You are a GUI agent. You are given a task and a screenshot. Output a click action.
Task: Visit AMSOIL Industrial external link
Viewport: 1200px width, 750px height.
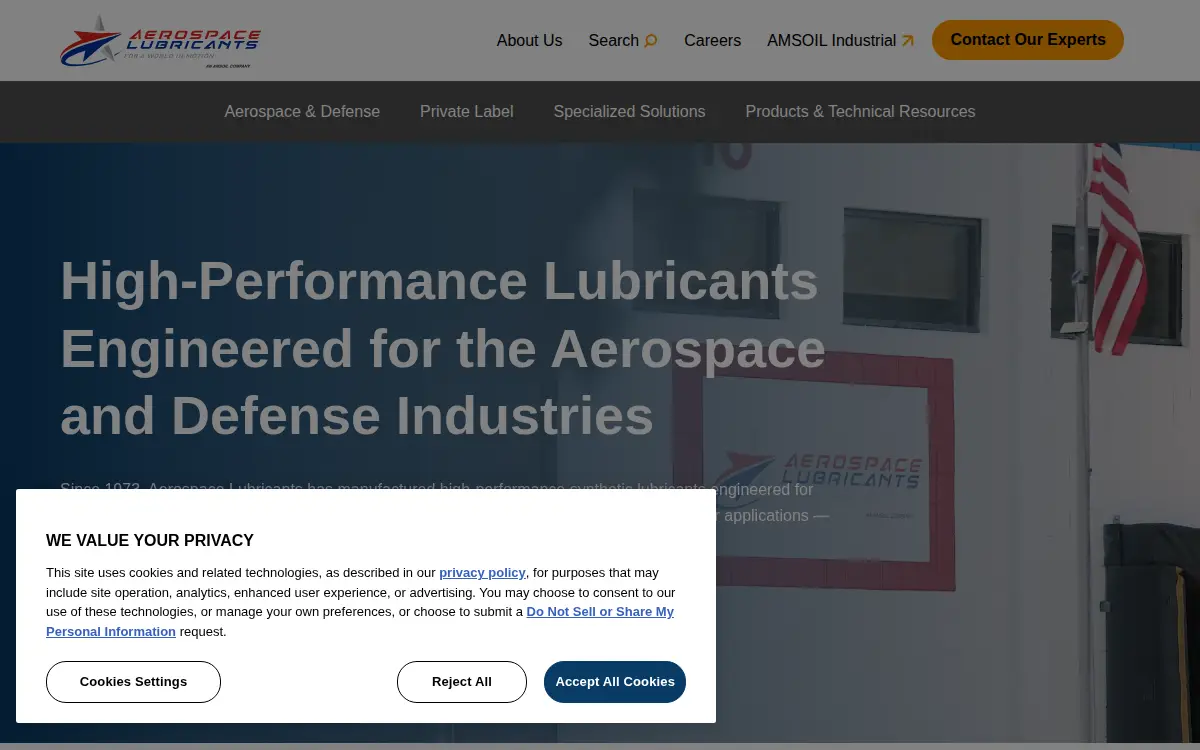pos(840,41)
